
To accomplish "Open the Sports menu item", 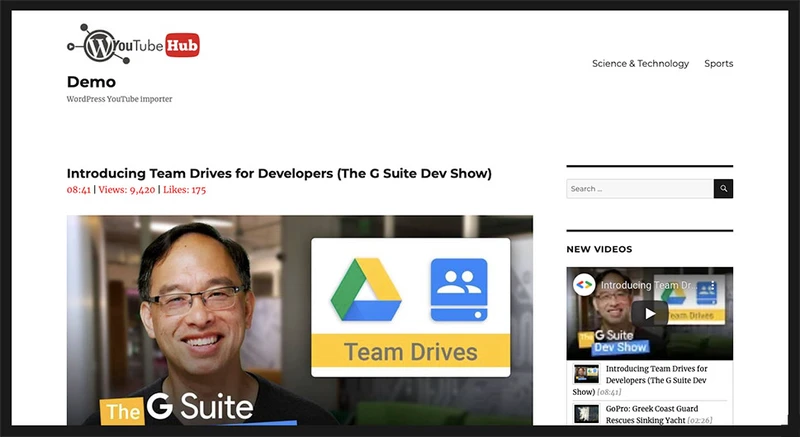I will coord(718,63).
